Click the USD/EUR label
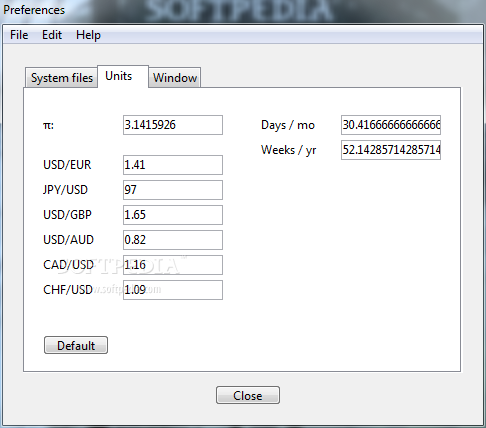486x428 pixels. coord(67,165)
